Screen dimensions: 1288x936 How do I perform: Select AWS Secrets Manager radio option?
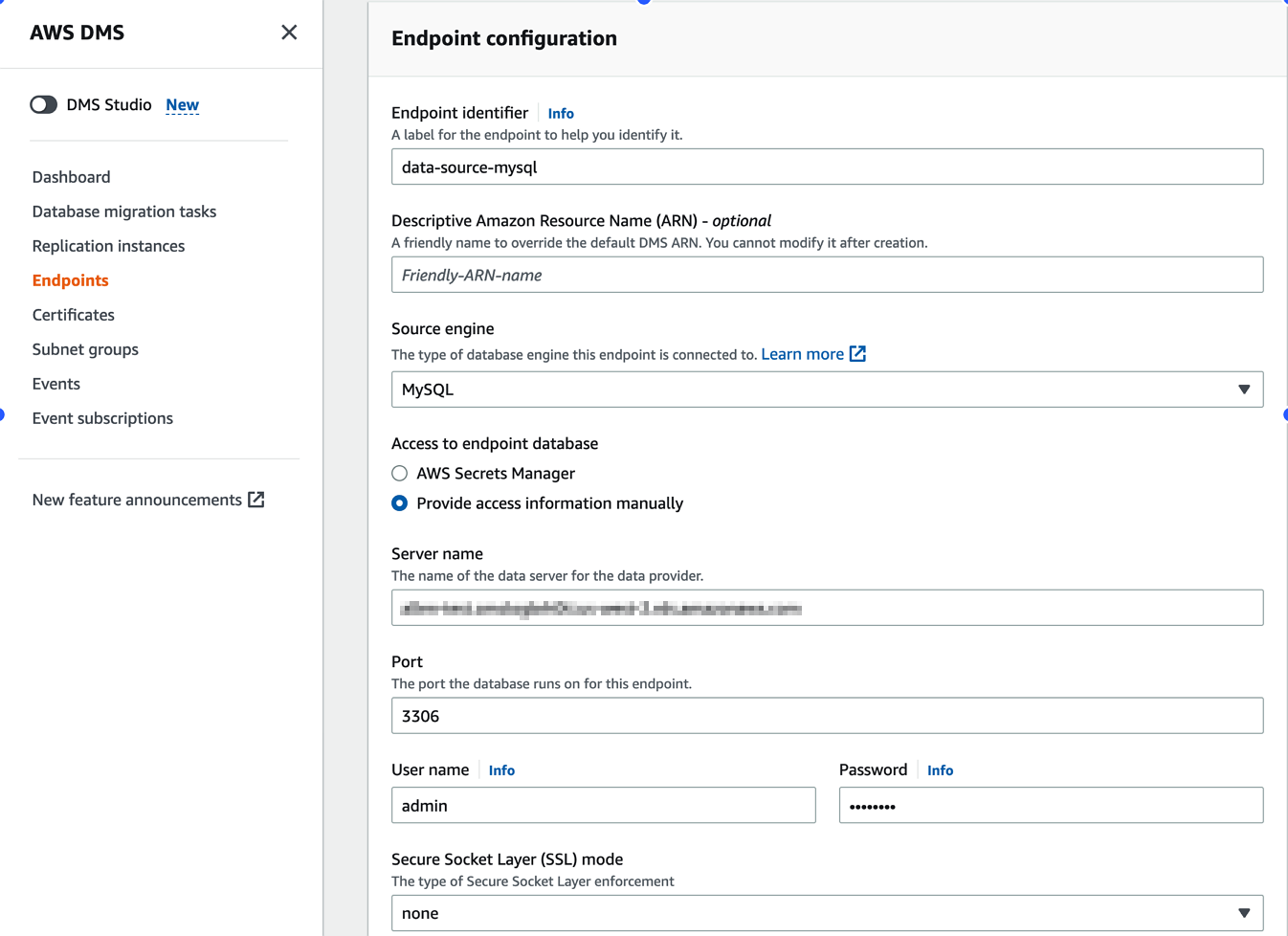coord(400,474)
